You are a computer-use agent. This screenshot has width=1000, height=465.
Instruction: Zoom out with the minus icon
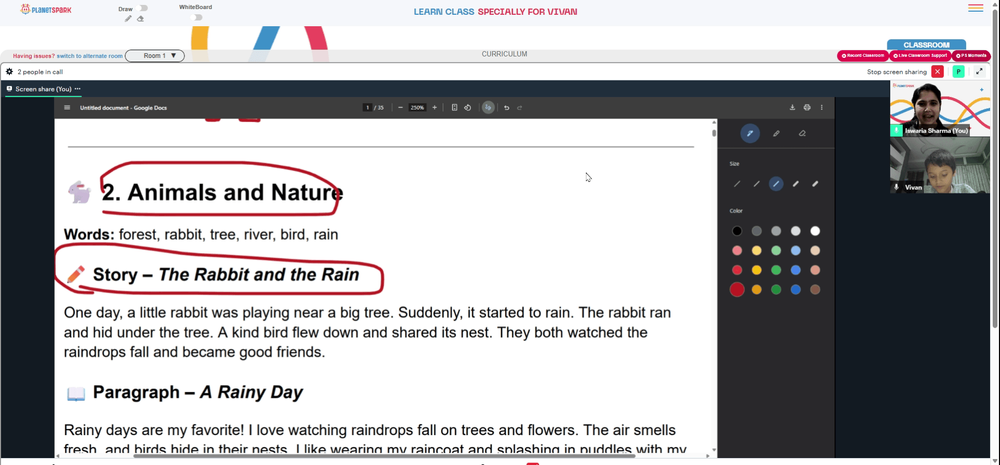(401, 108)
